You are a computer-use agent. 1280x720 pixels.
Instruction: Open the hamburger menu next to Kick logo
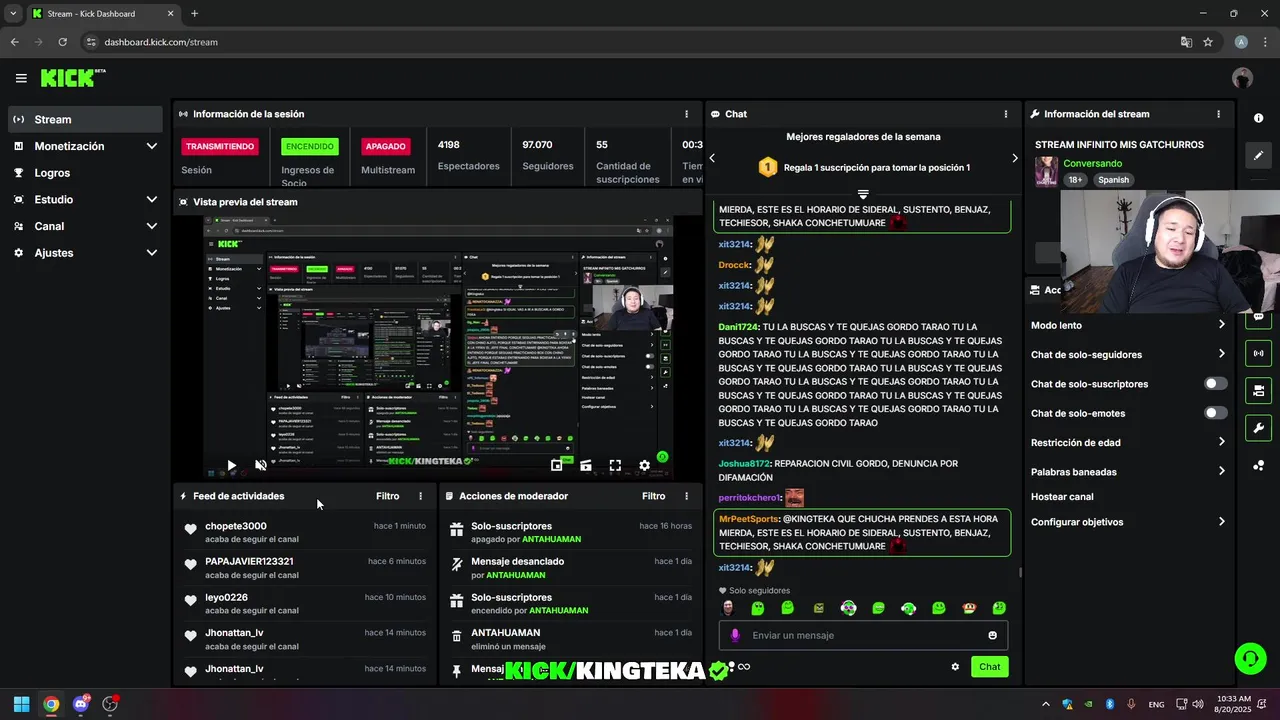click(21, 78)
